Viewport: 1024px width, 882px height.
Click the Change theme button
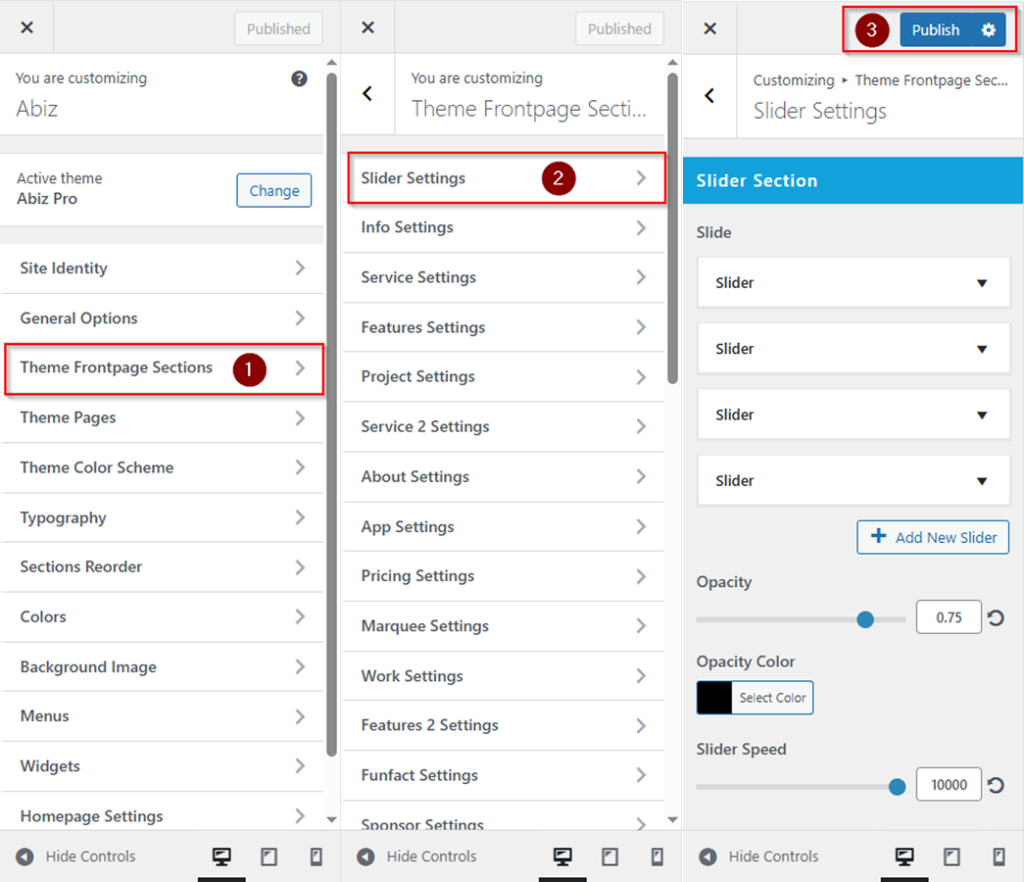click(x=274, y=190)
